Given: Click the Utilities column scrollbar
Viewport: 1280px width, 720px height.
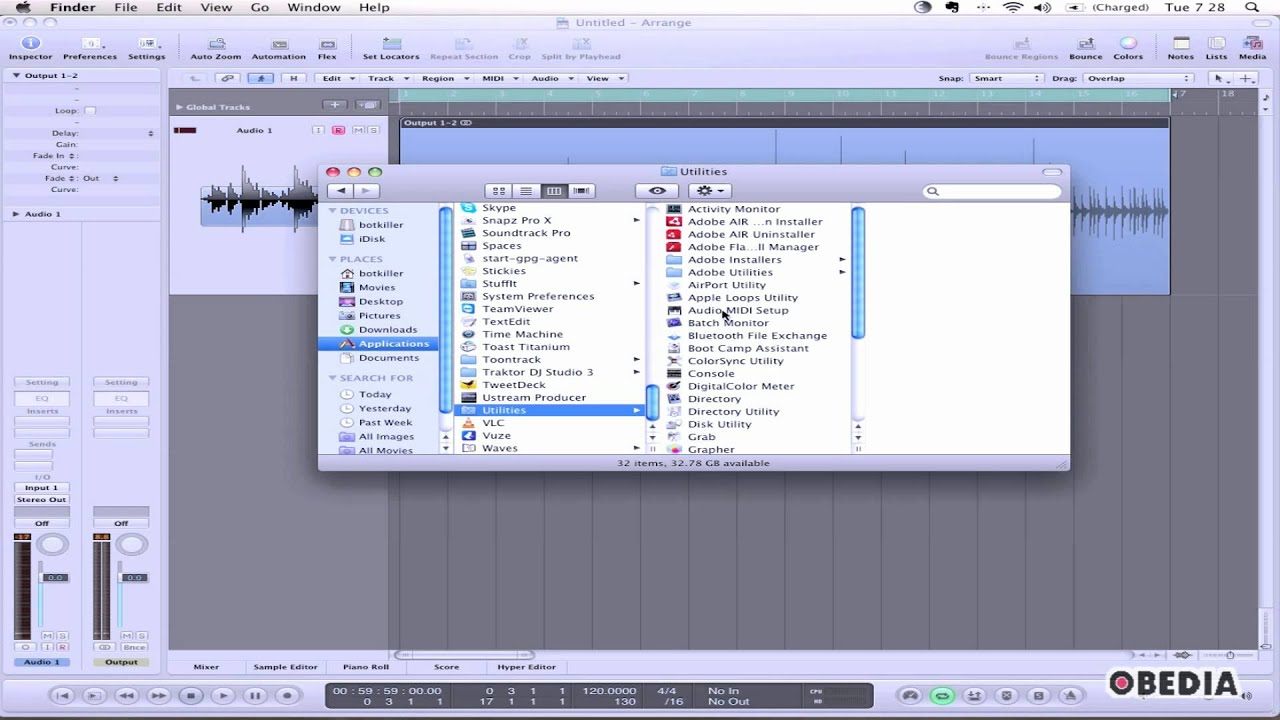Looking at the screenshot, I should click(858, 272).
